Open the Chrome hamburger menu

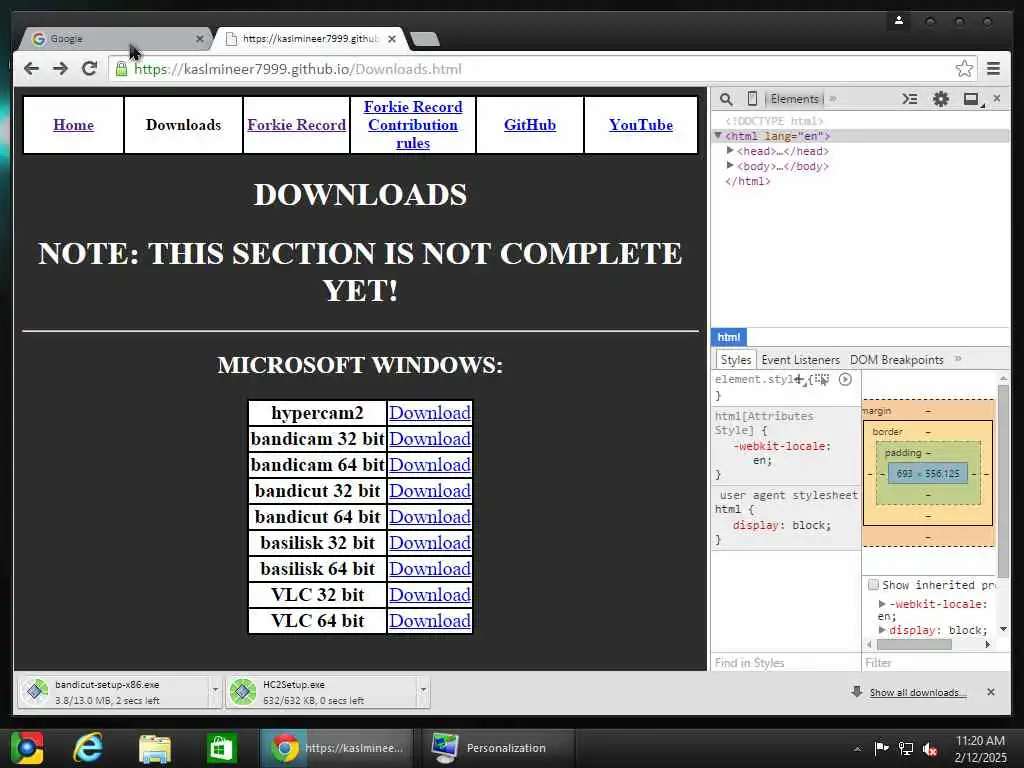pyautogui.click(x=993, y=69)
